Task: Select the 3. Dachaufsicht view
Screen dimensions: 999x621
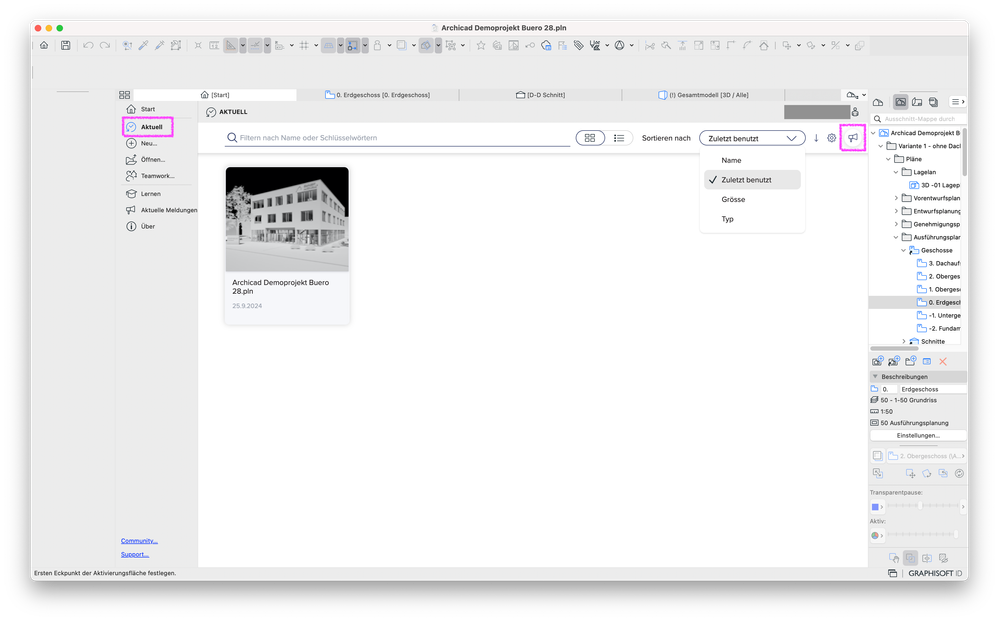Action: pyautogui.click(x=938, y=263)
